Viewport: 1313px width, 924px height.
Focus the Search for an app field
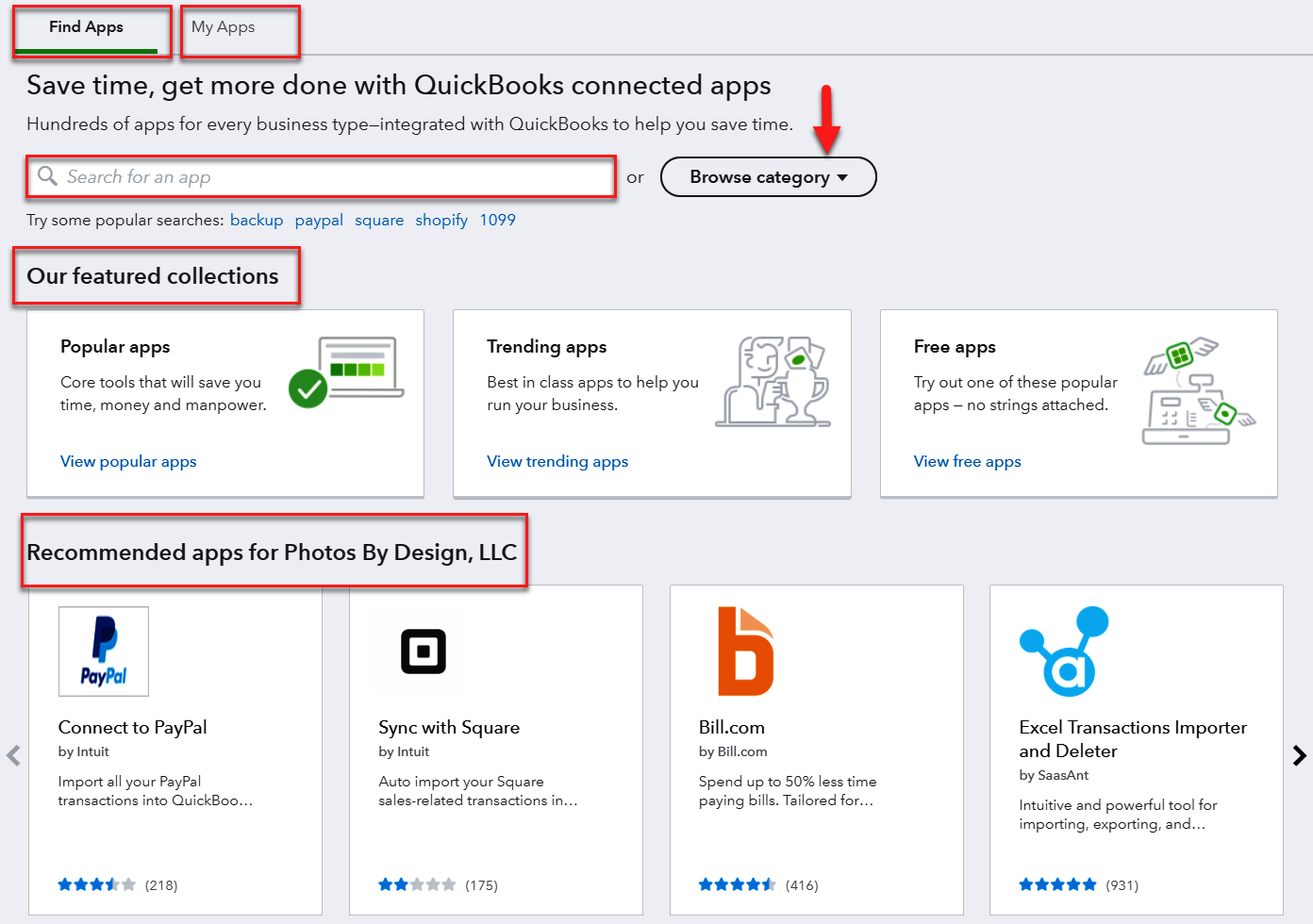[321, 177]
